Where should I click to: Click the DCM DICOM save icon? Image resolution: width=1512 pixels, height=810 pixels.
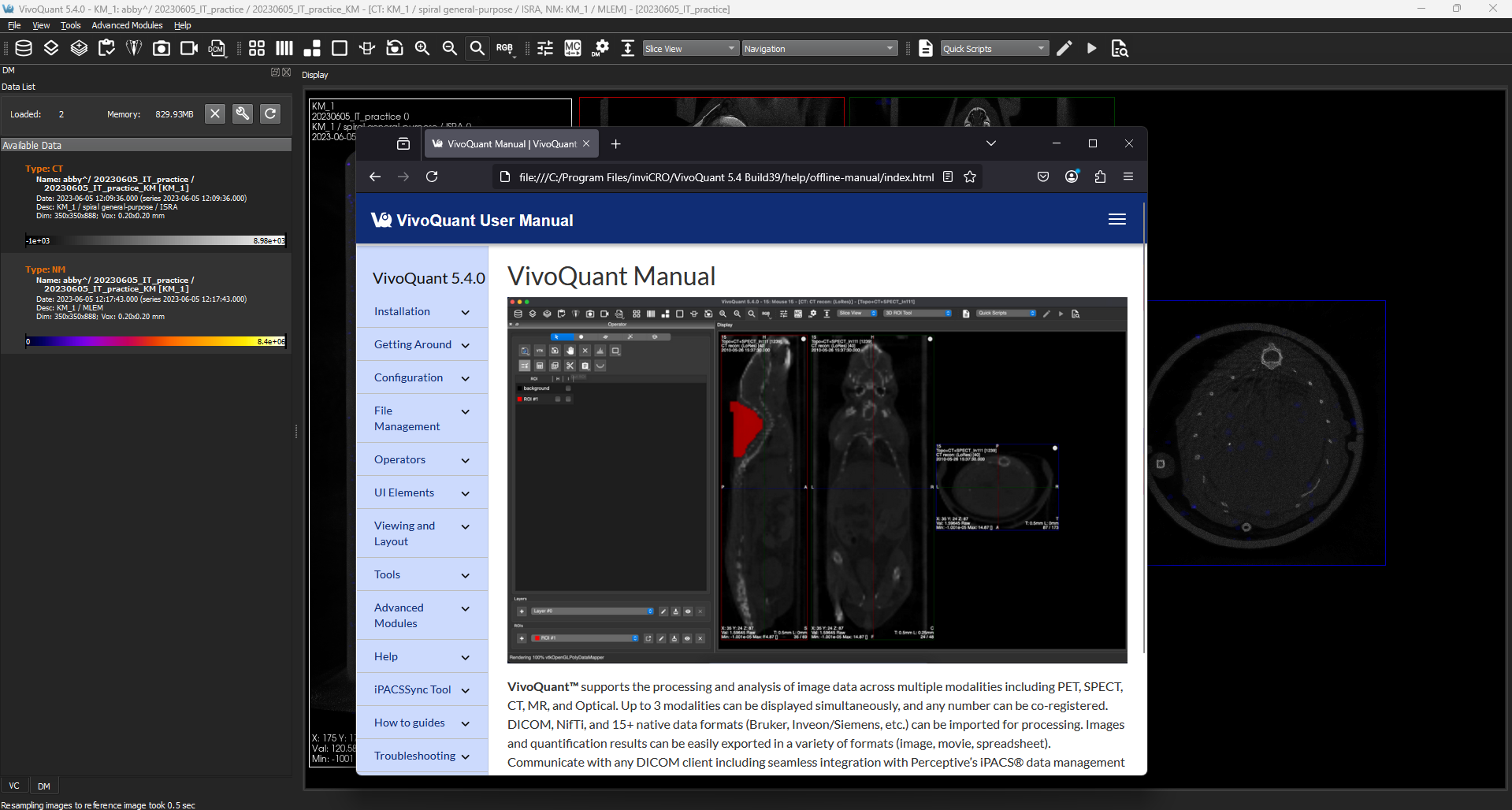[217, 48]
